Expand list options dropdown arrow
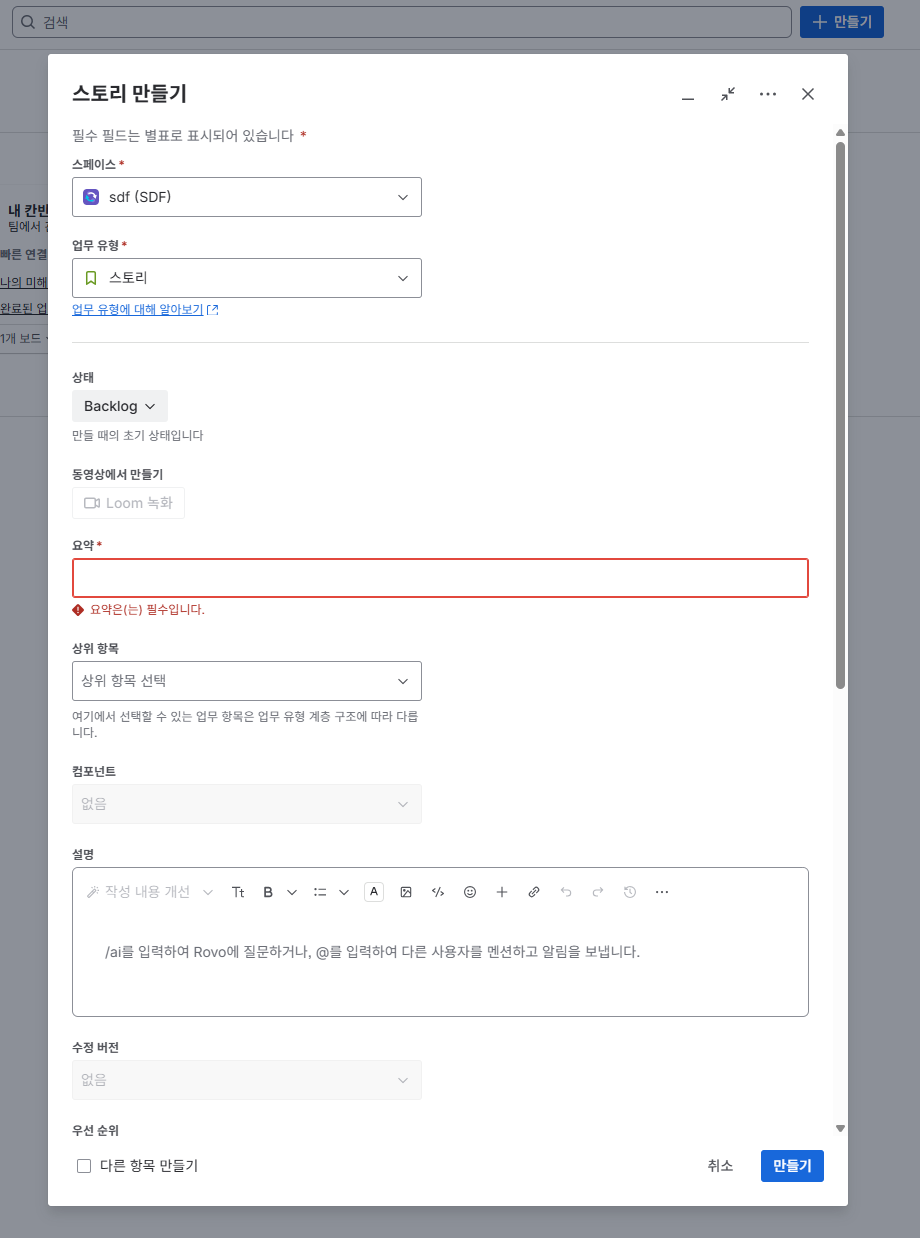Image resolution: width=920 pixels, height=1238 pixels. point(344,892)
